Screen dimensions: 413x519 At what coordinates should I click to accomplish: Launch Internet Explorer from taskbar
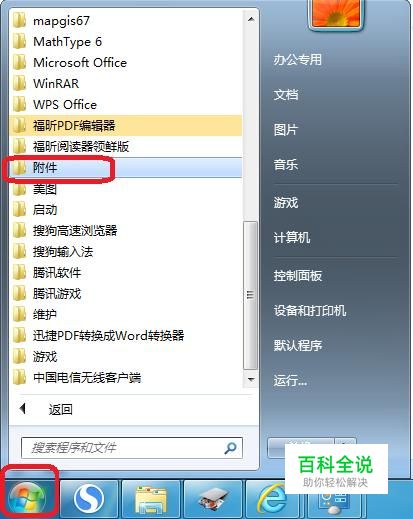pyautogui.click(x=273, y=499)
